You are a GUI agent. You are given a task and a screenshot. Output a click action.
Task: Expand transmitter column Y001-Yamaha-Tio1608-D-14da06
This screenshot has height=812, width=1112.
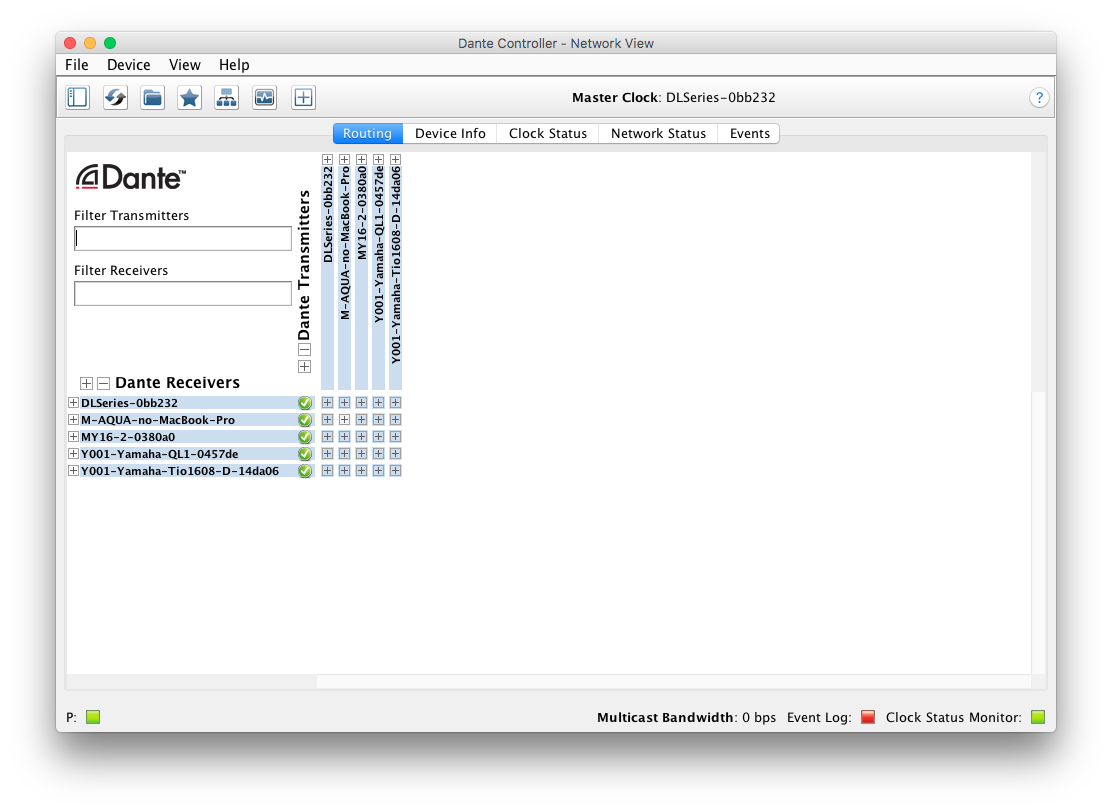(x=395, y=160)
